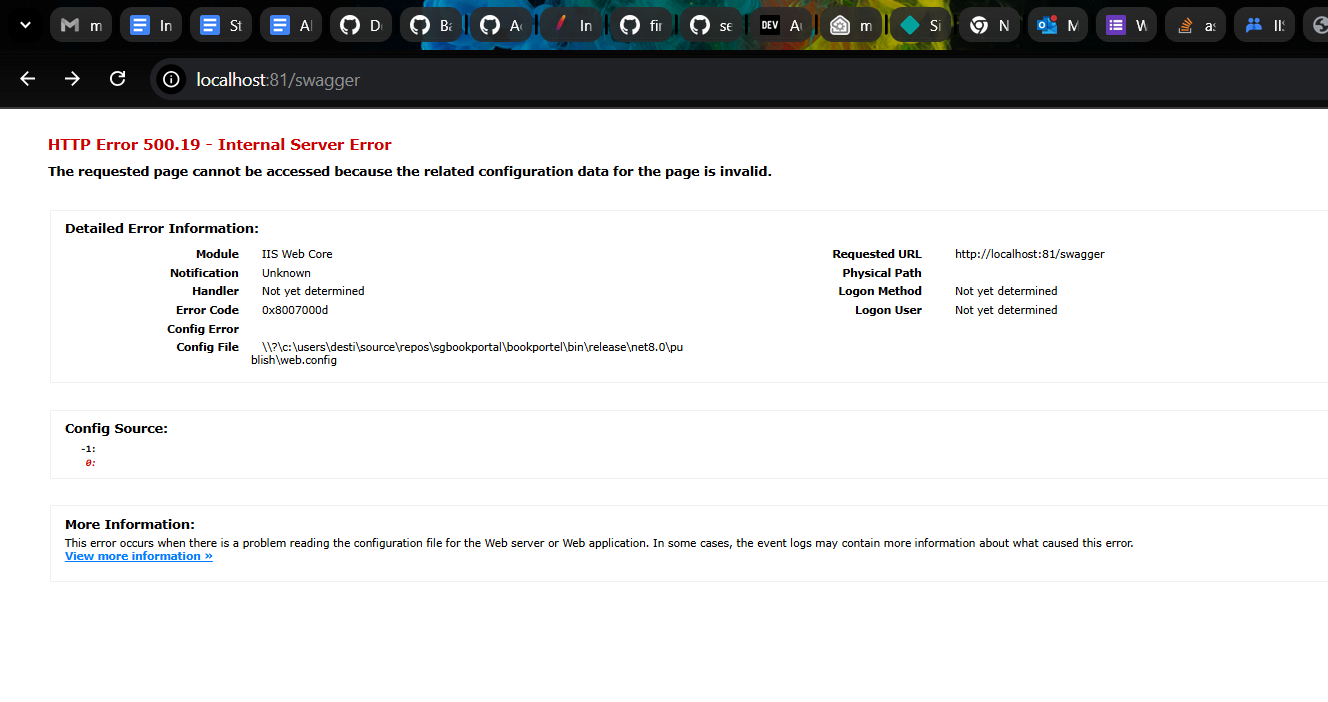Switch to the Chrome icon tab labeled N

[989, 25]
